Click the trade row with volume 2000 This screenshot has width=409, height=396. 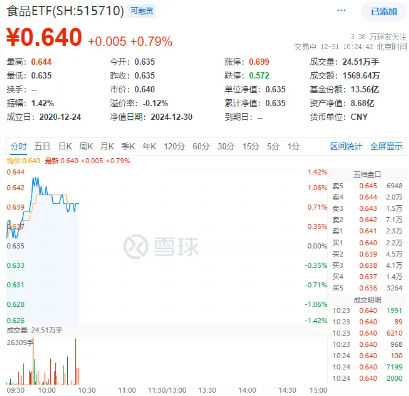(367, 378)
